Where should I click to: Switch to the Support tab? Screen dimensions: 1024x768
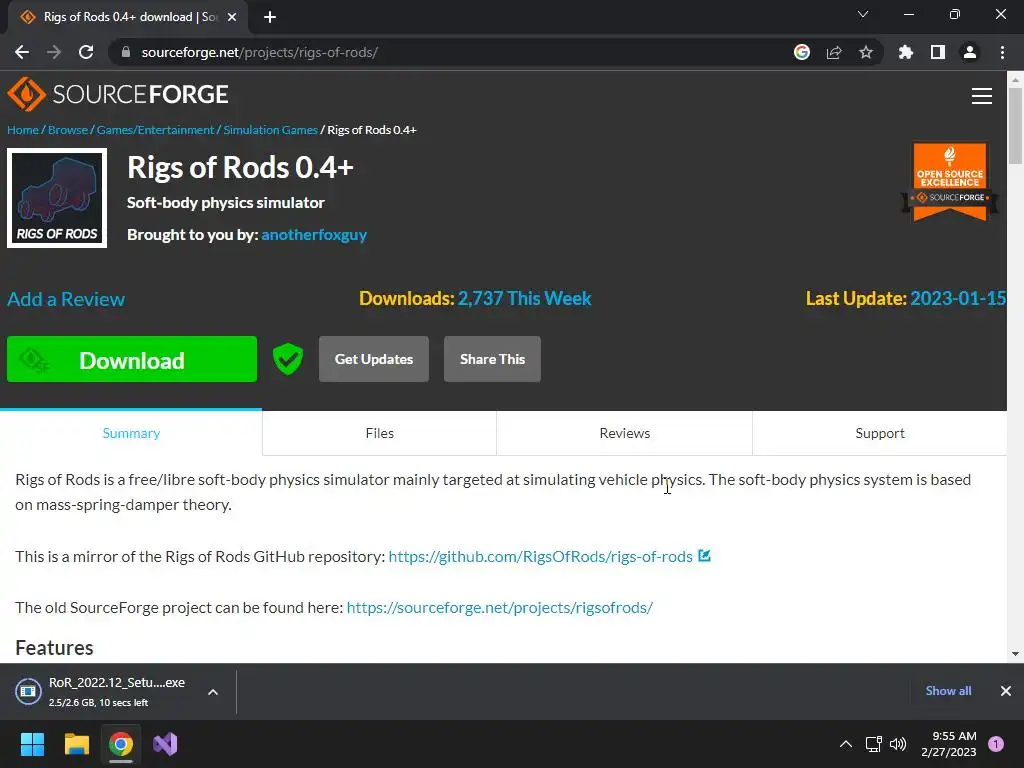pyautogui.click(x=880, y=433)
